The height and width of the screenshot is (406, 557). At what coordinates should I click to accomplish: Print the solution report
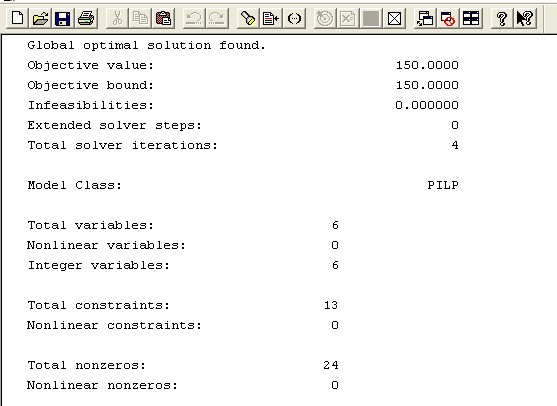[86, 18]
